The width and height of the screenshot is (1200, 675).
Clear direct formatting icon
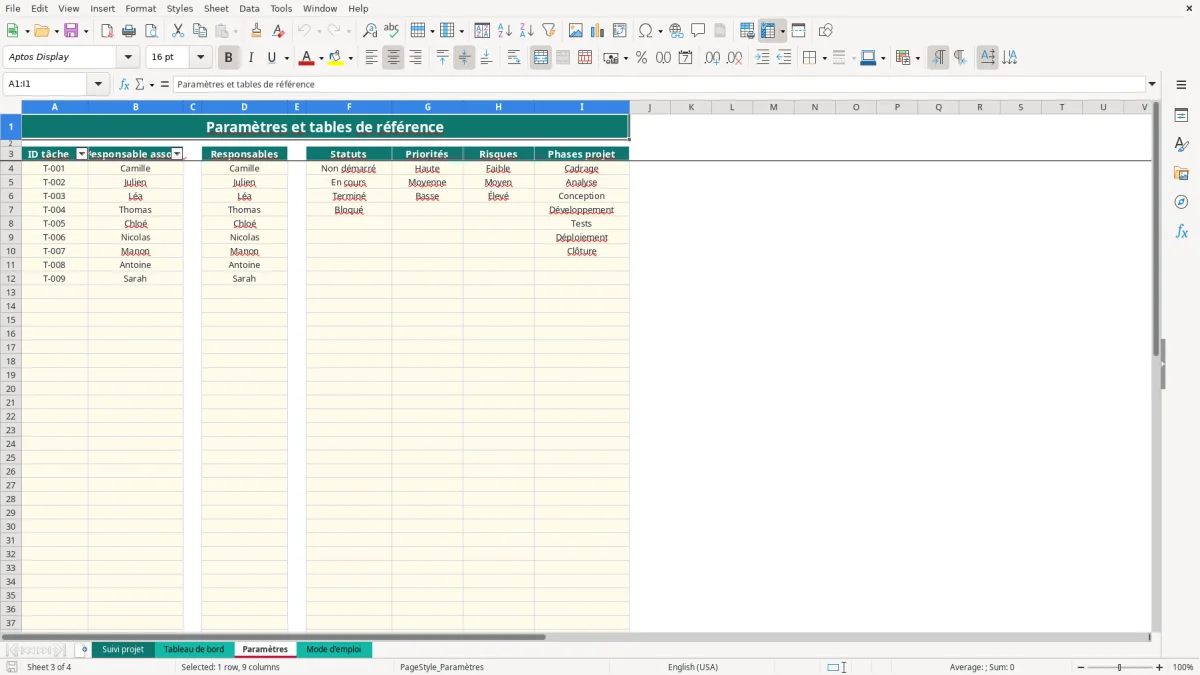click(279, 31)
